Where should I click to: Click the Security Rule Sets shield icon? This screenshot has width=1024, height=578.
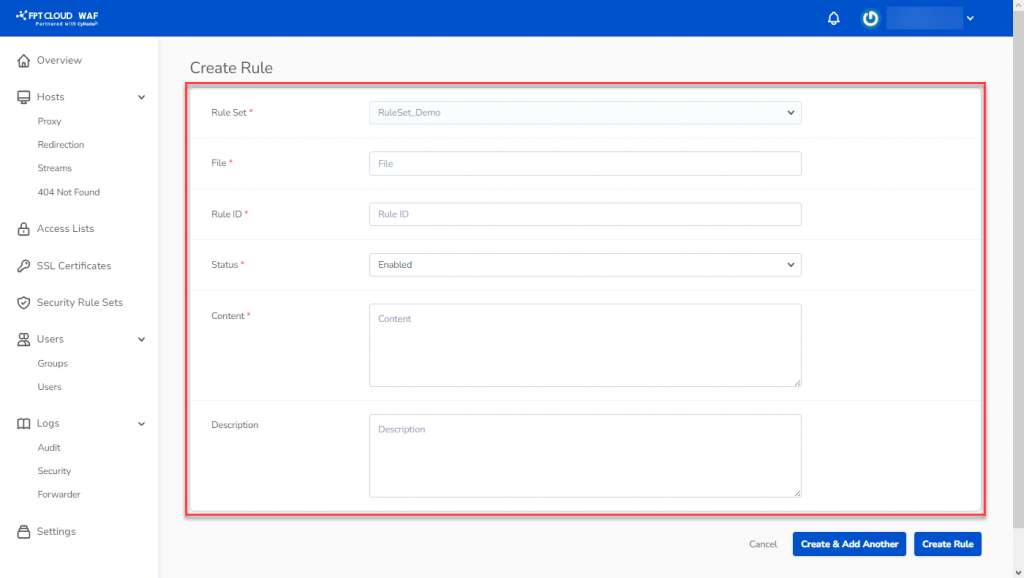tap(22, 302)
